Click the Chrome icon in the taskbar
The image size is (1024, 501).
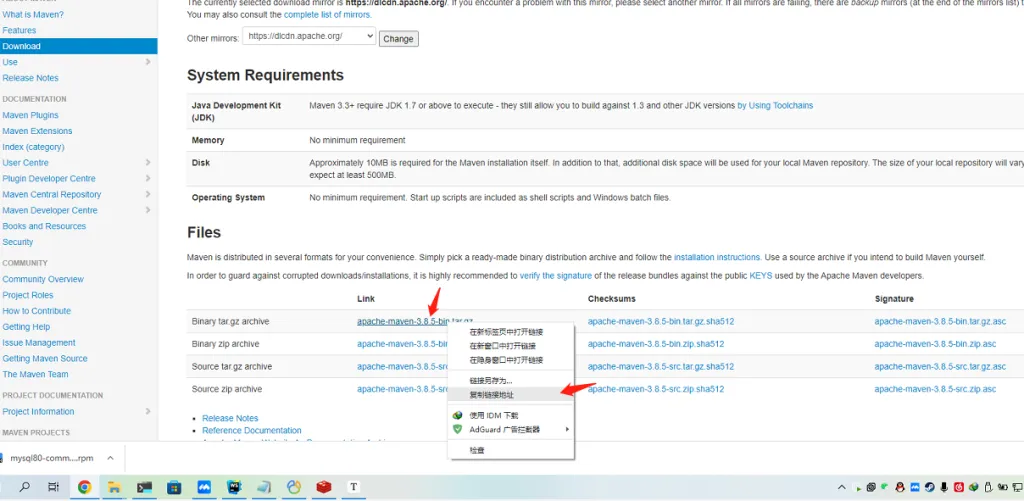[85, 487]
